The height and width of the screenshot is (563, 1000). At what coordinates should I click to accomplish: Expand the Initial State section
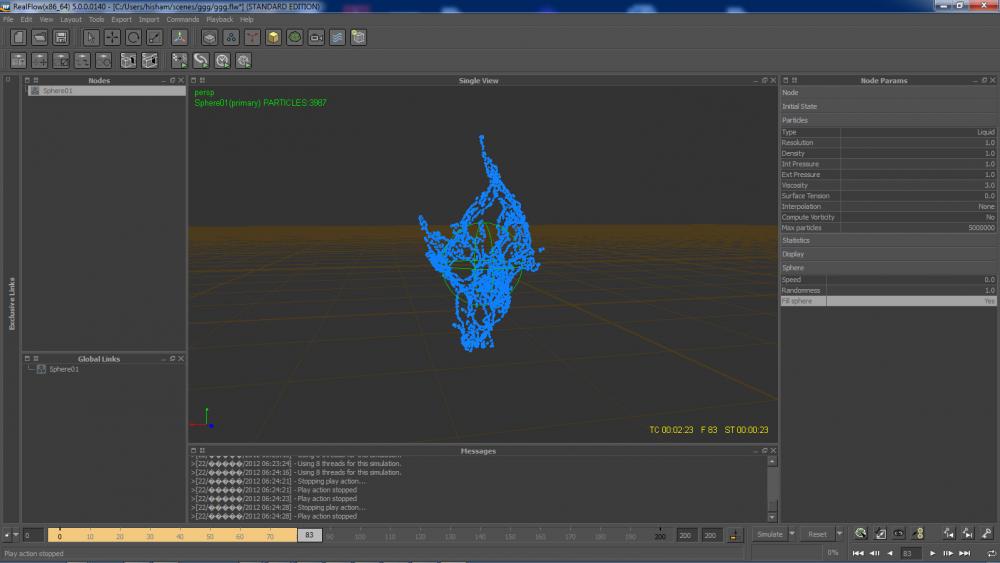[x=799, y=106]
